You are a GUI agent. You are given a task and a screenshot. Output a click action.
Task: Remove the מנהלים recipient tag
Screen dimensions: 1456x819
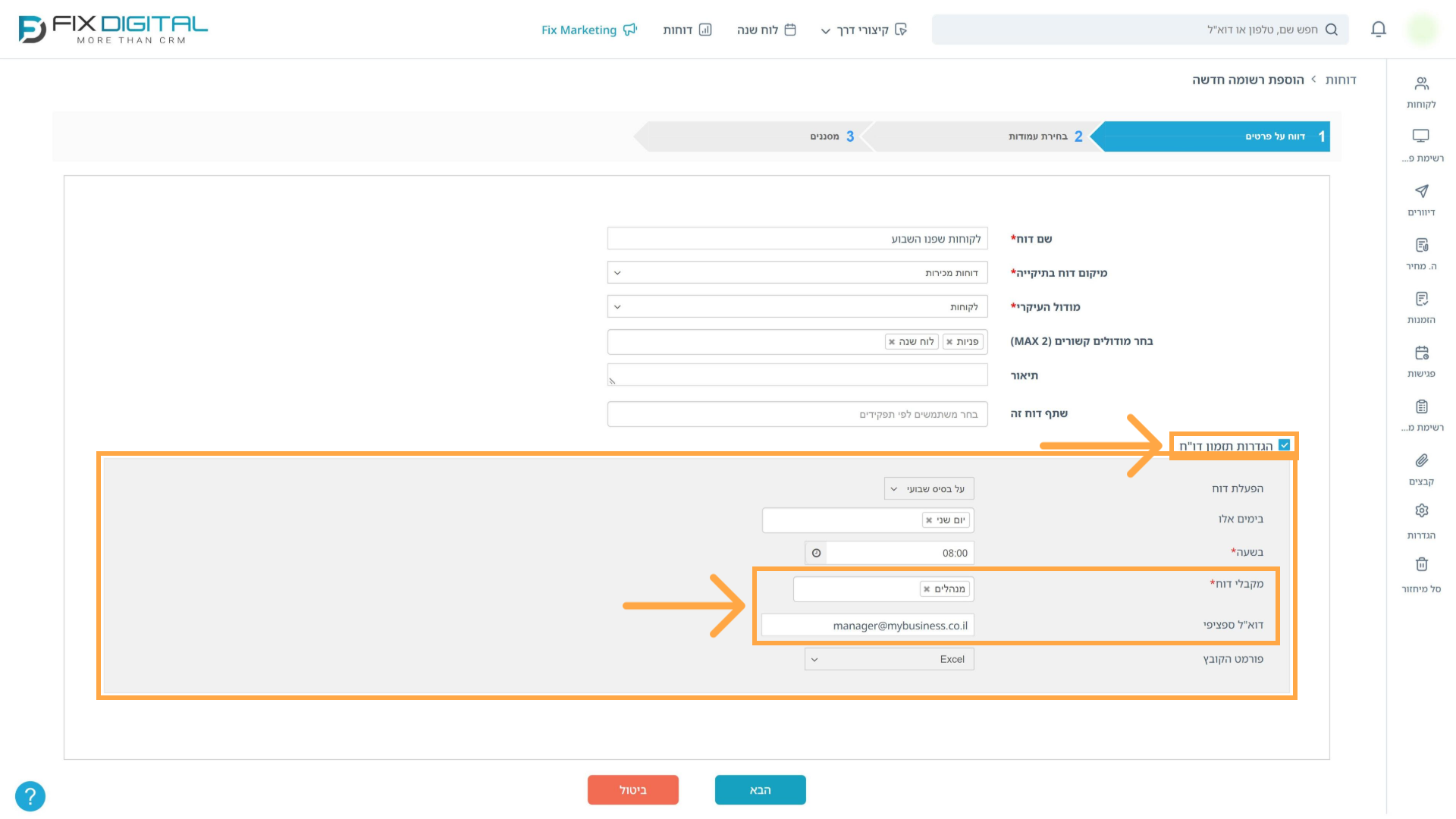point(927,589)
